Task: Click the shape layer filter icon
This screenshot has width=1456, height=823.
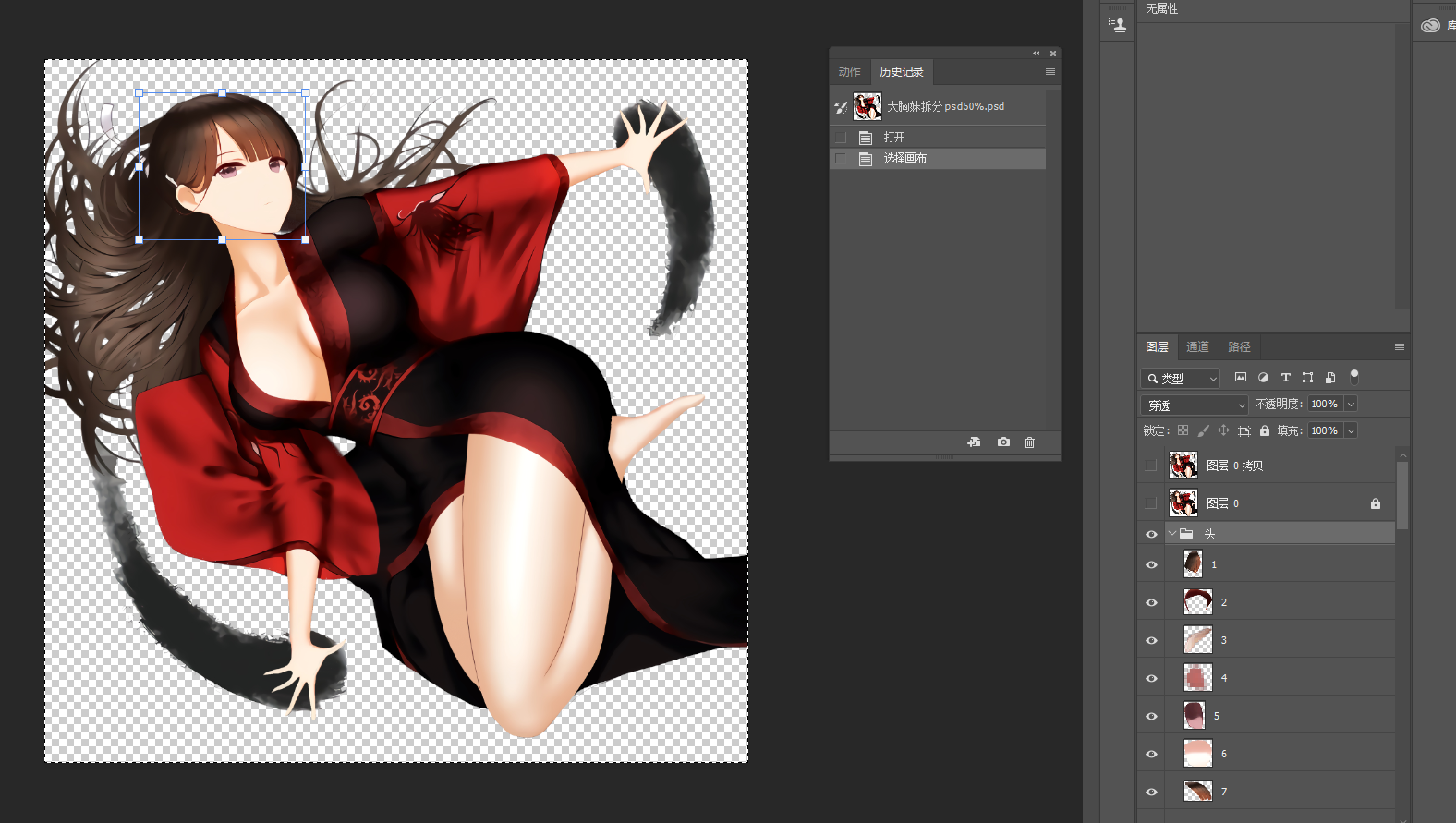Action: [1307, 377]
